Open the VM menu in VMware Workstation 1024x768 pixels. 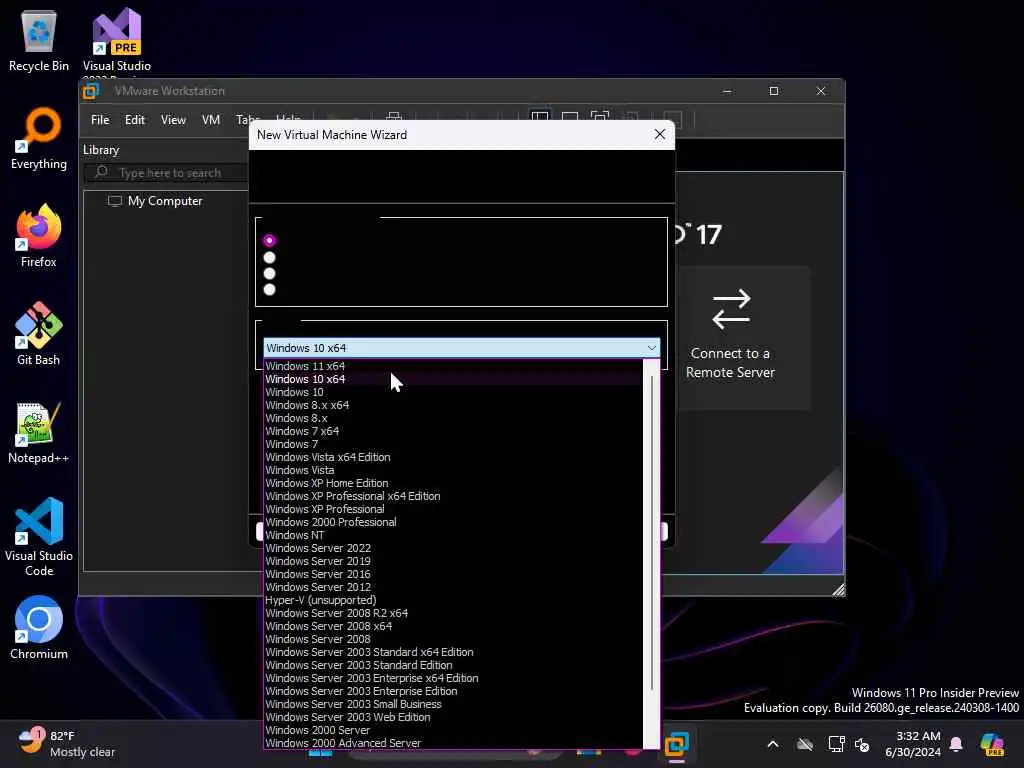point(210,120)
